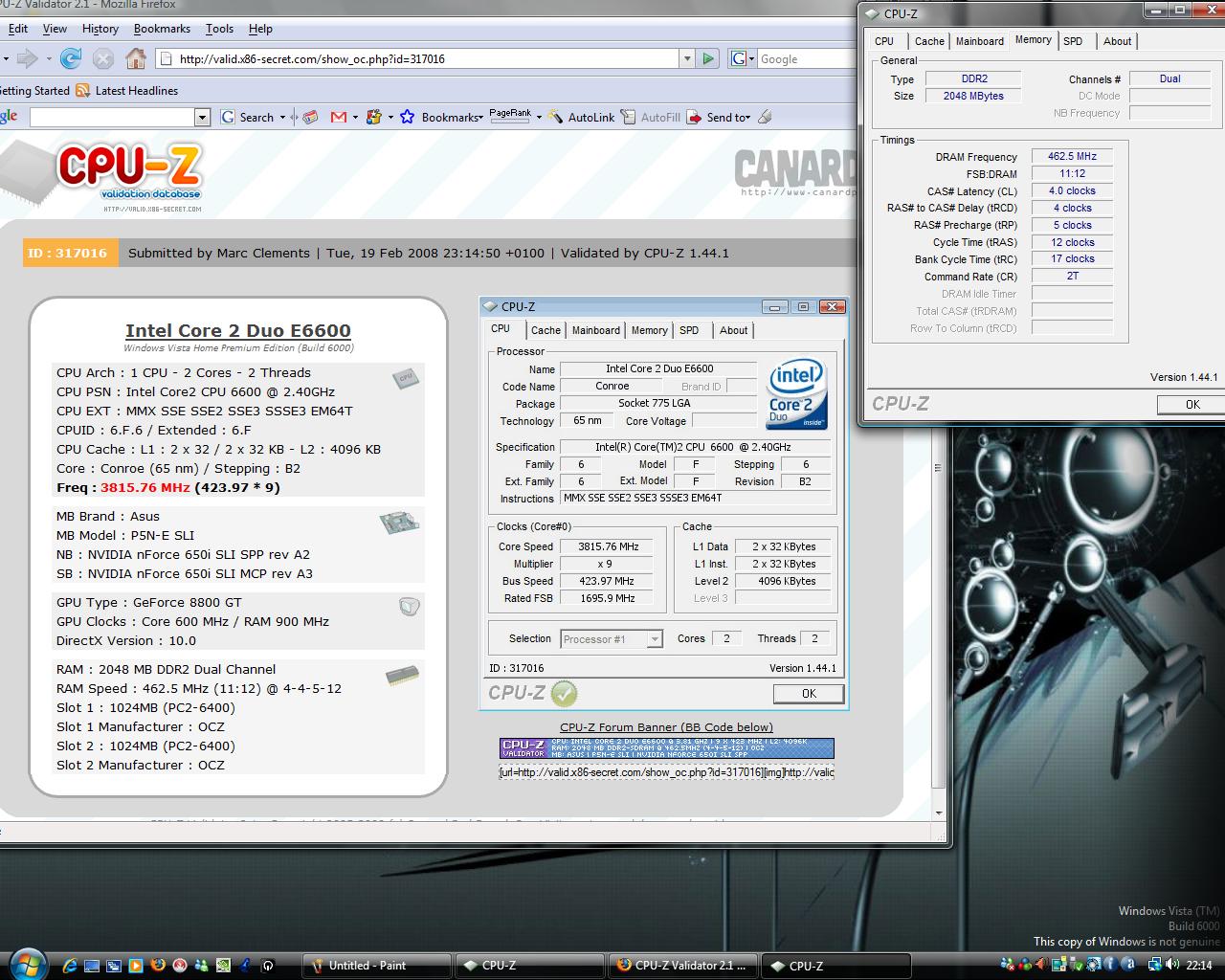The width and height of the screenshot is (1225, 980).
Task: Click the Firefox Stop loading icon
Action: point(103,59)
